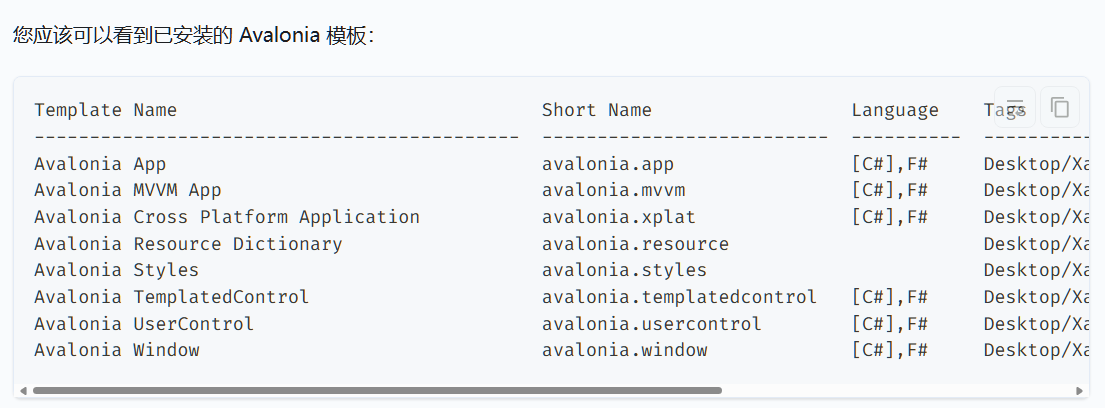Viewport: 1105px width, 408px height.
Task: Click the Avalonia TemplatedControl template name
Action: (171, 297)
